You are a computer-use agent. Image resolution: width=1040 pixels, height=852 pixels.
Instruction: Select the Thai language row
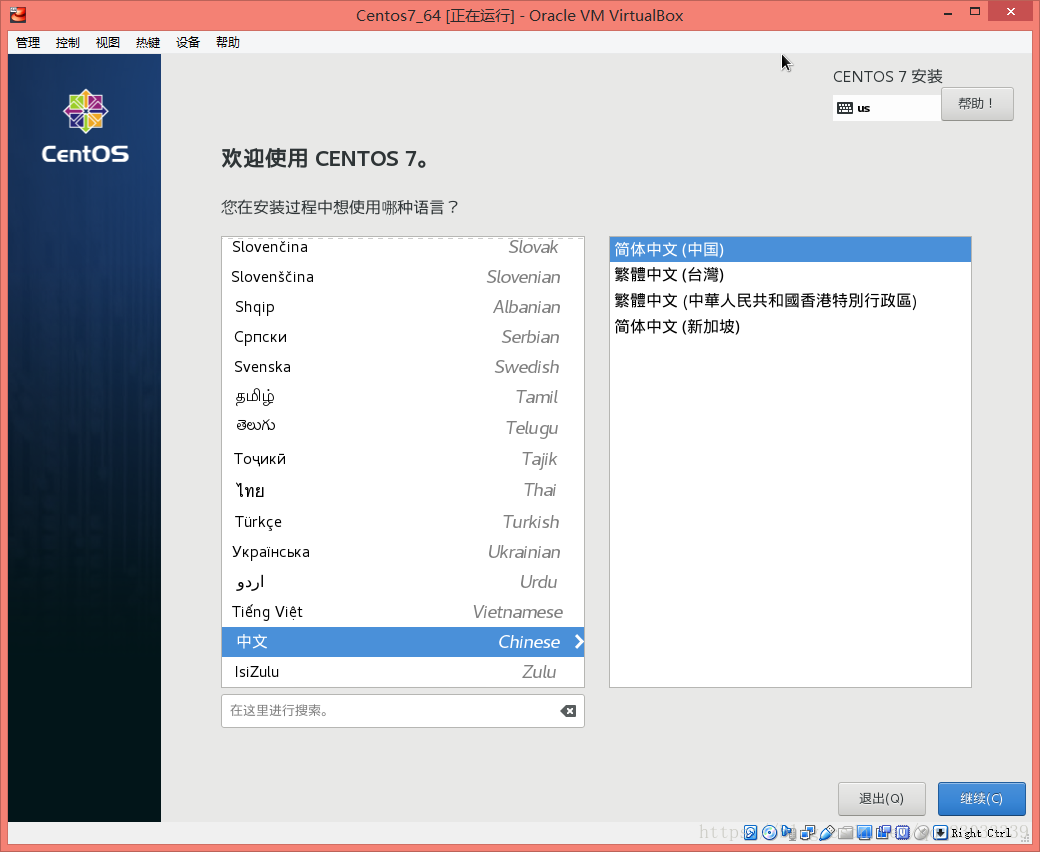point(403,490)
